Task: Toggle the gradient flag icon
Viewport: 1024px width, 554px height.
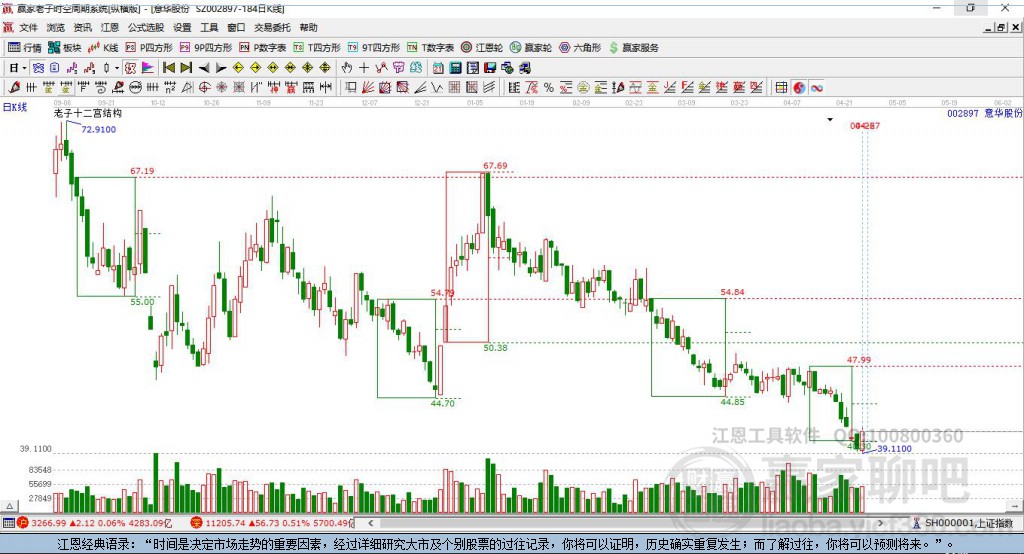Action: 148,68
